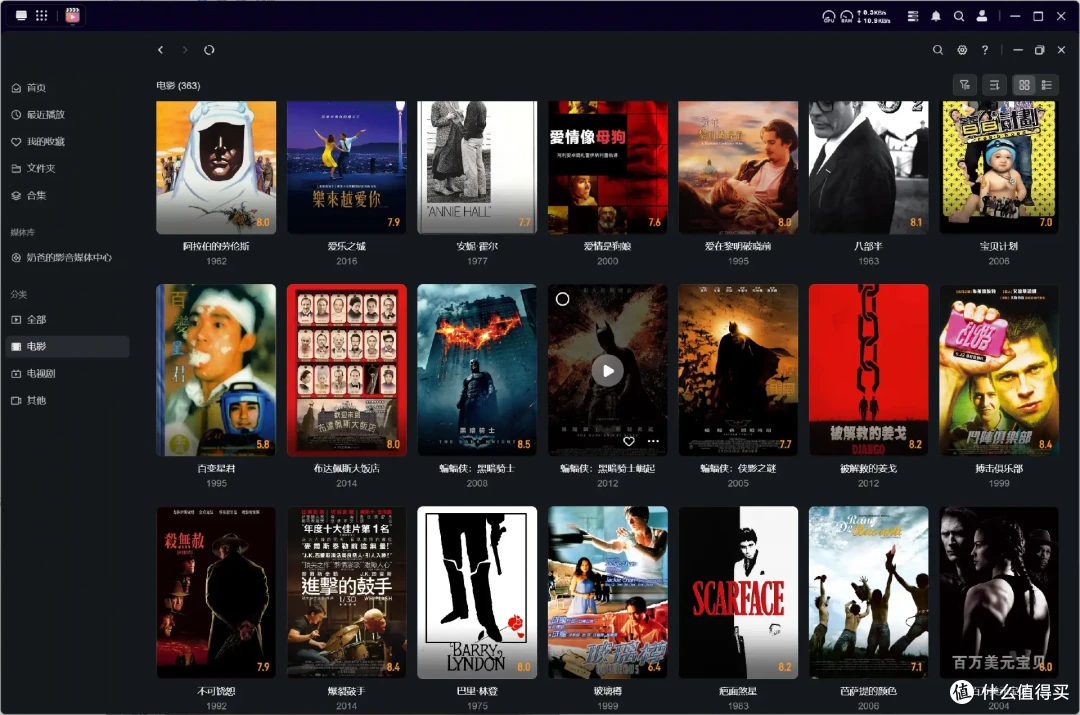Open the desktop icon in the top bar
This screenshot has width=1080, height=715.
(21, 15)
